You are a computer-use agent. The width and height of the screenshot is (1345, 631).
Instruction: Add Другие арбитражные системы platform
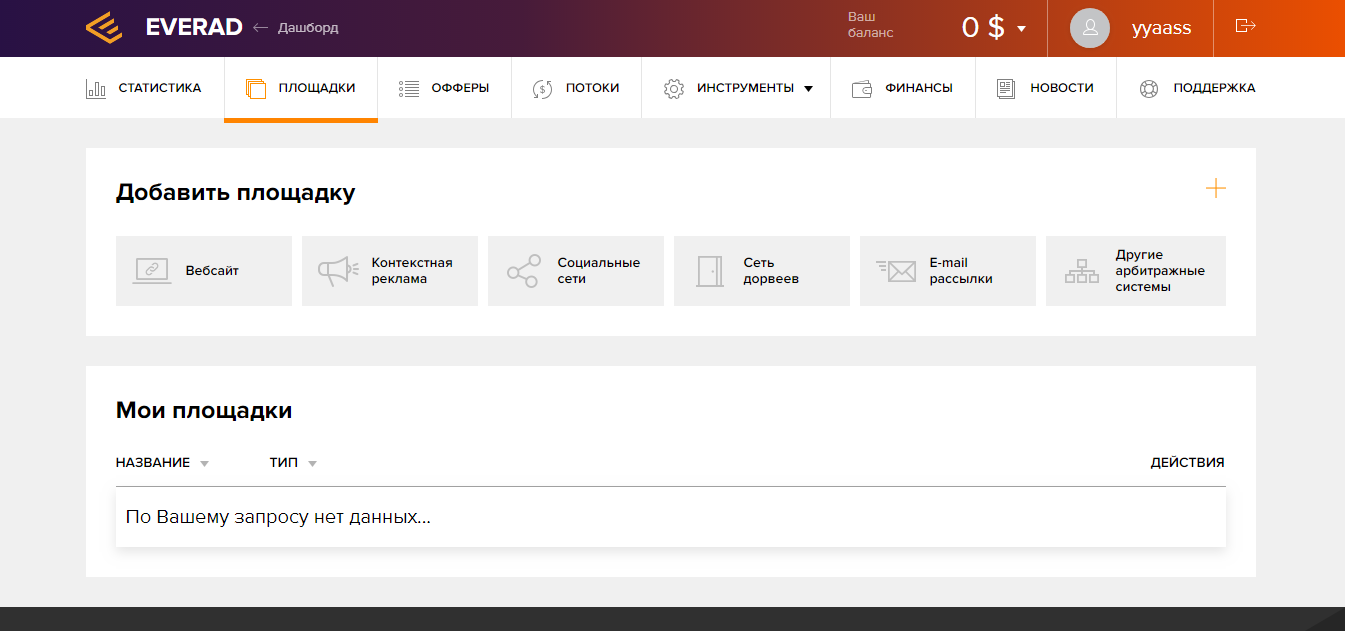(x=1136, y=271)
